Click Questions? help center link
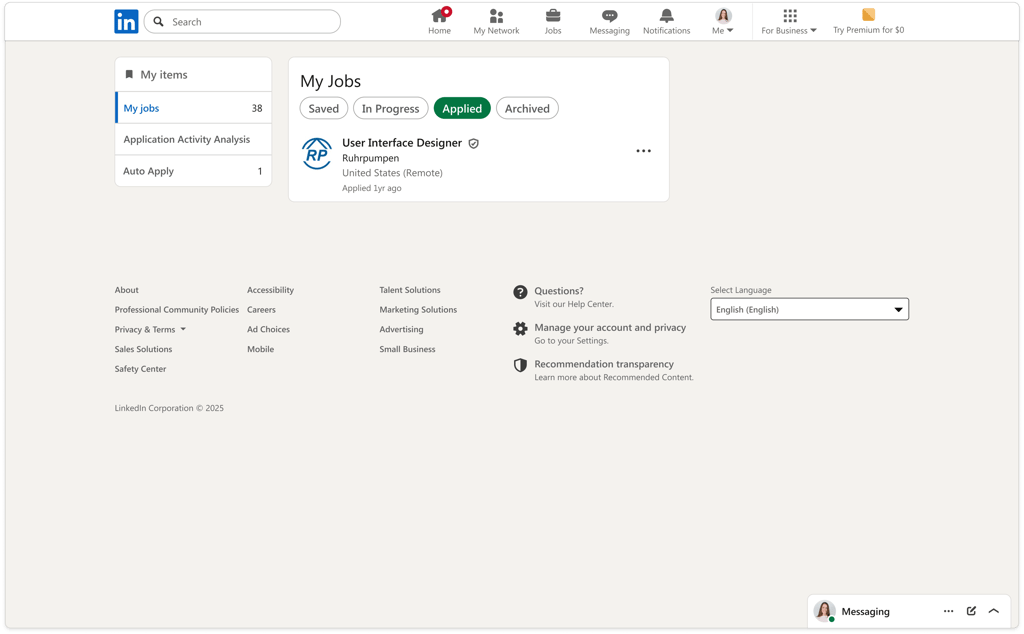1024x634 pixels. click(x=559, y=291)
